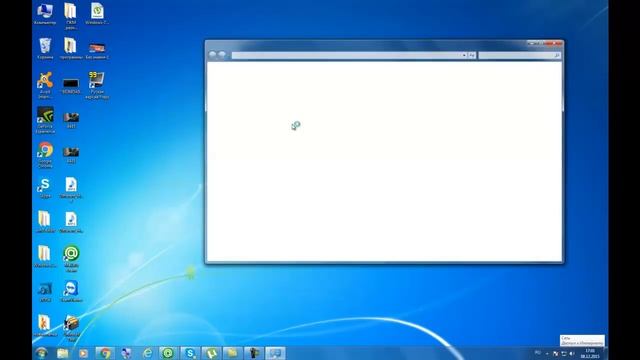Open uTorrent from the taskbar

coord(211,353)
